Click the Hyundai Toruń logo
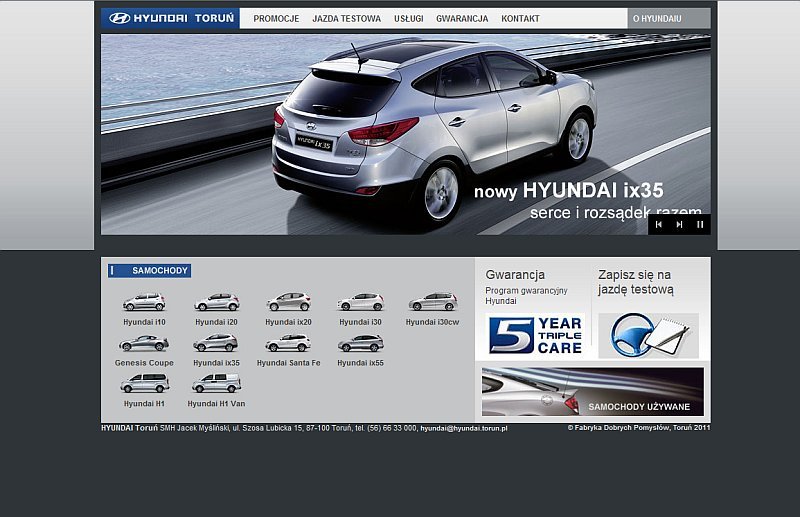The width and height of the screenshot is (800, 517). (x=170, y=18)
